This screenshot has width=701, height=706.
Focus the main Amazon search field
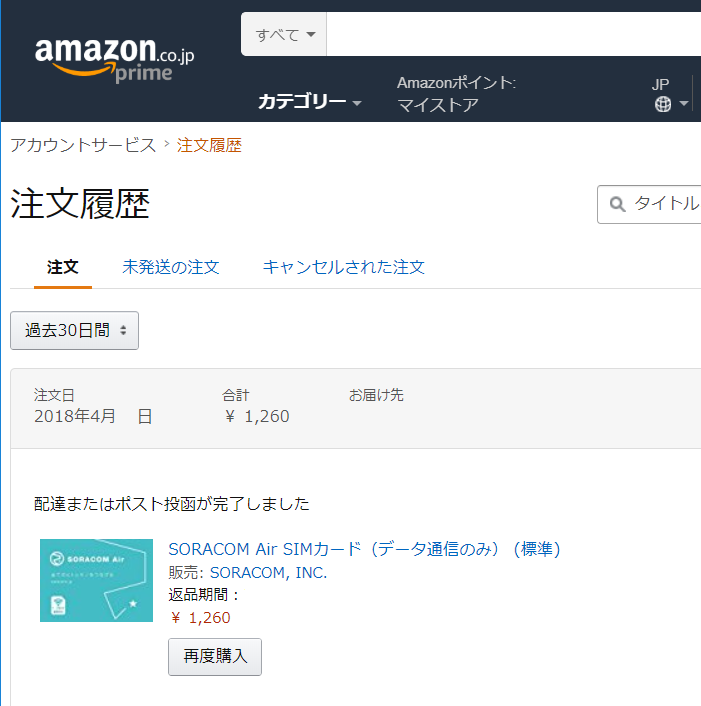[x=513, y=34]
